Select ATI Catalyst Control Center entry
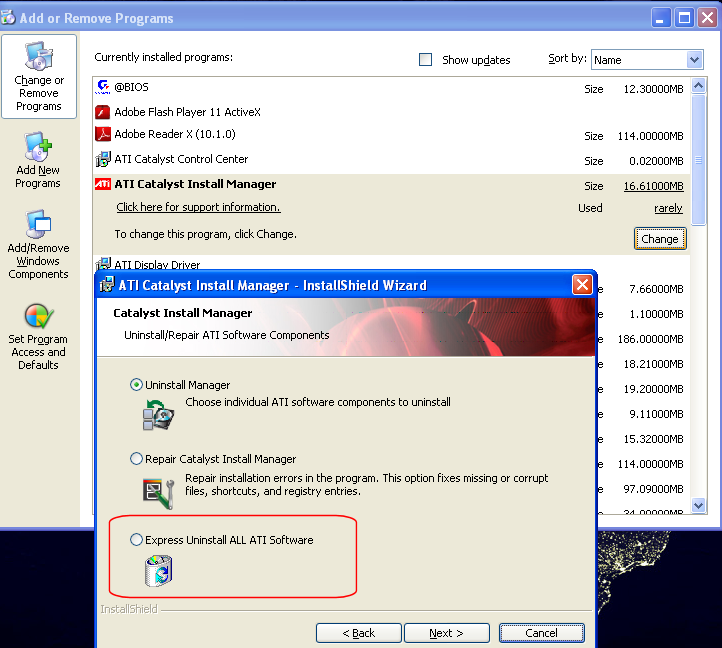This screenshot has width=722, height=648. point(392,159)
